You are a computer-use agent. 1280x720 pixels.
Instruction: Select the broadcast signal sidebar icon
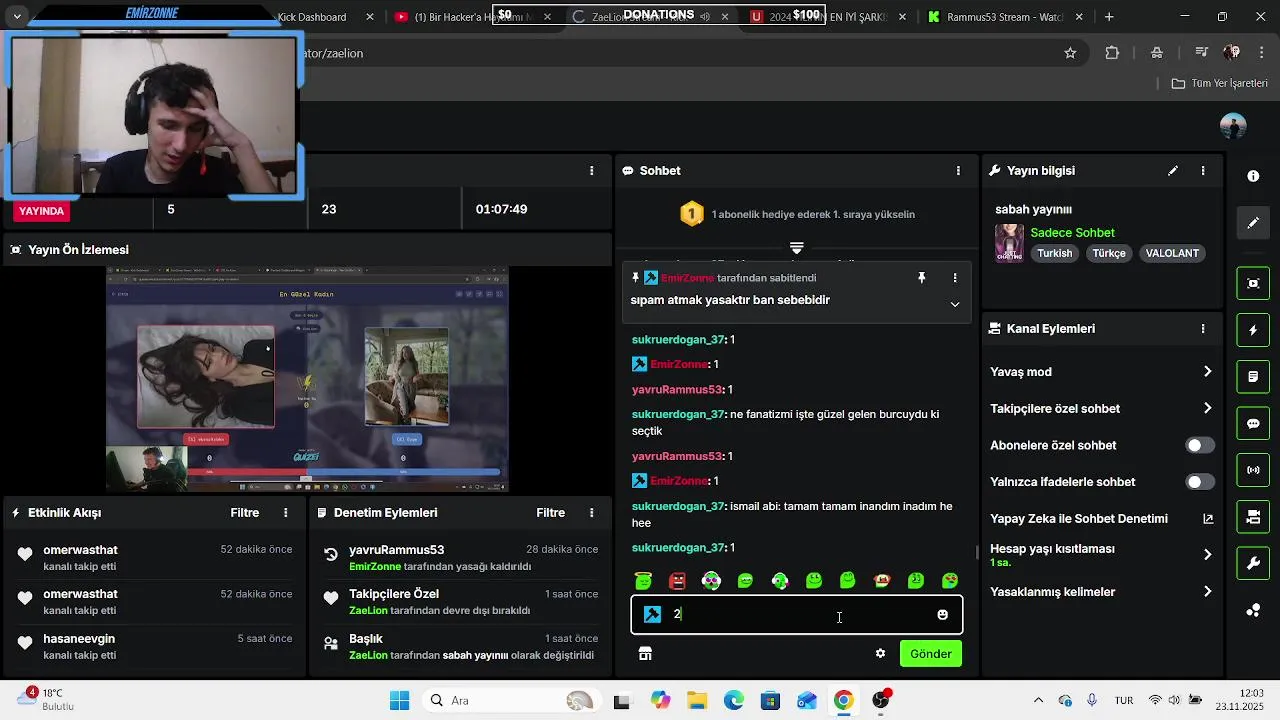(1253, 470)
